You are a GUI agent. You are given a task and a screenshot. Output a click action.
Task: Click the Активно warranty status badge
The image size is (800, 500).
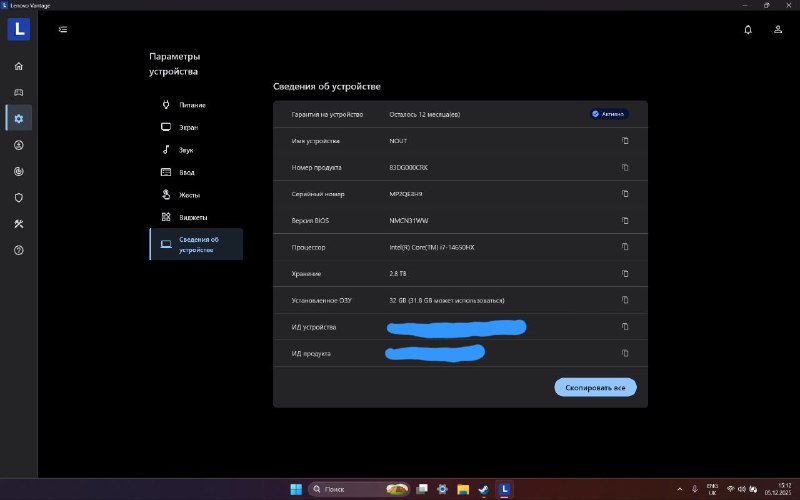pos(609,114)
